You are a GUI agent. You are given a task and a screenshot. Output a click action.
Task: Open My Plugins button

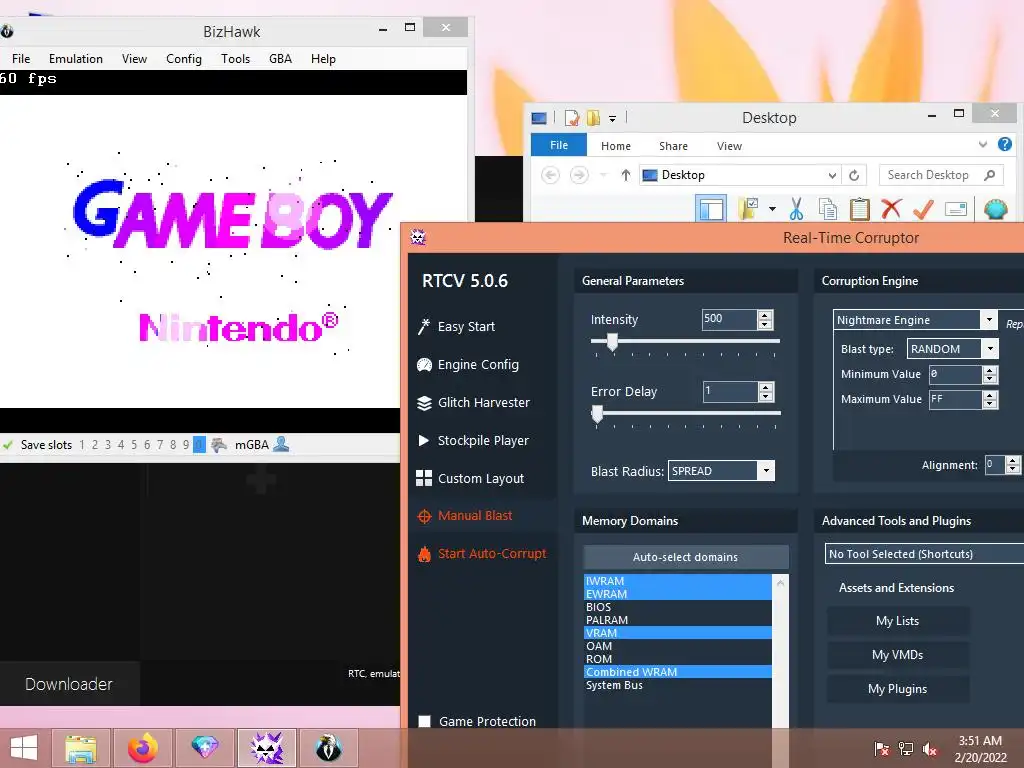coord(897,689)
